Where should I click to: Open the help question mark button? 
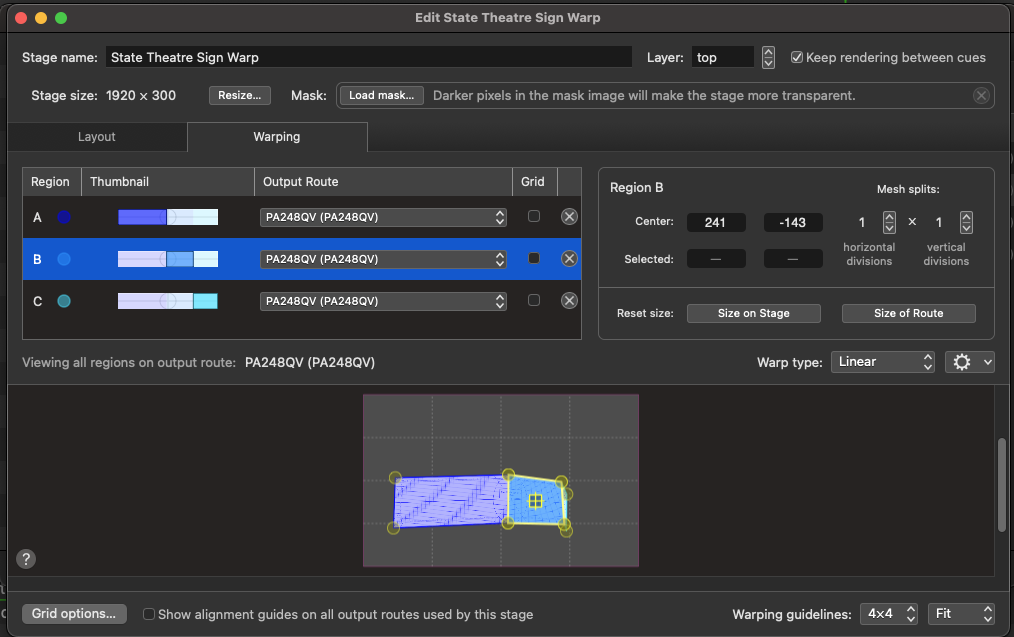[27, 559]
